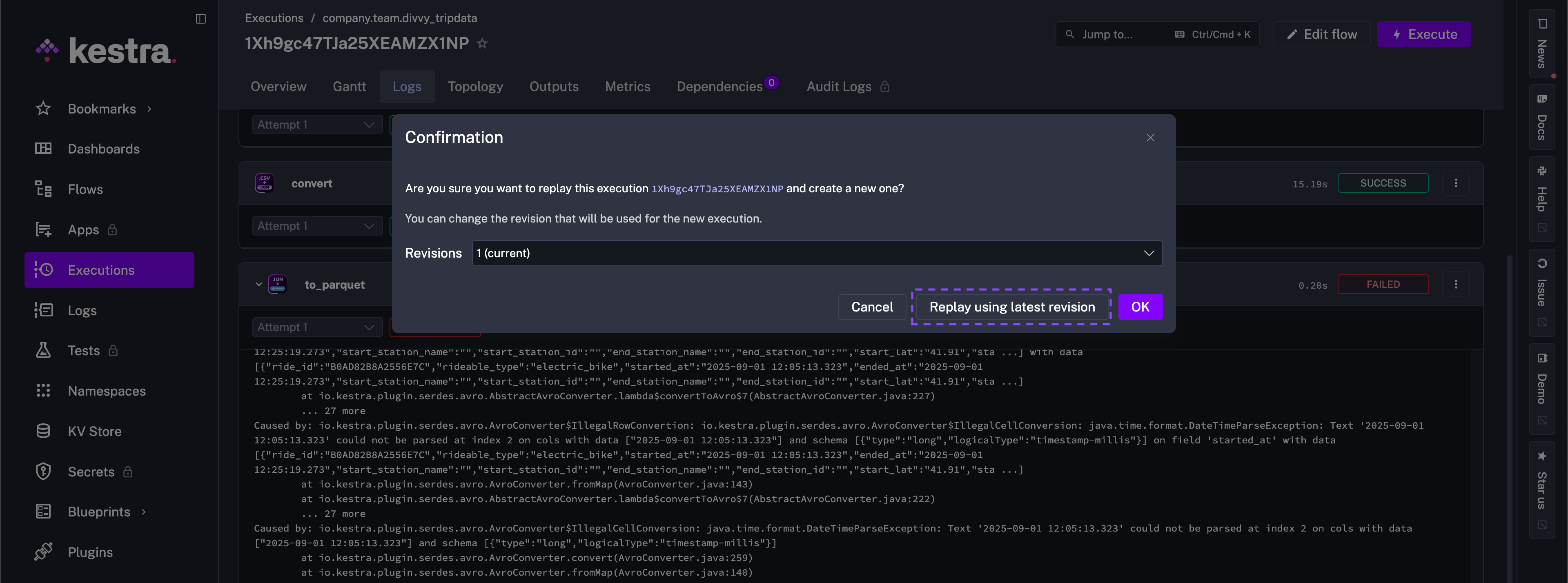Star this execution as bookmark
The height and width of the screenshot is (583, 1568).
pos(482,43)
